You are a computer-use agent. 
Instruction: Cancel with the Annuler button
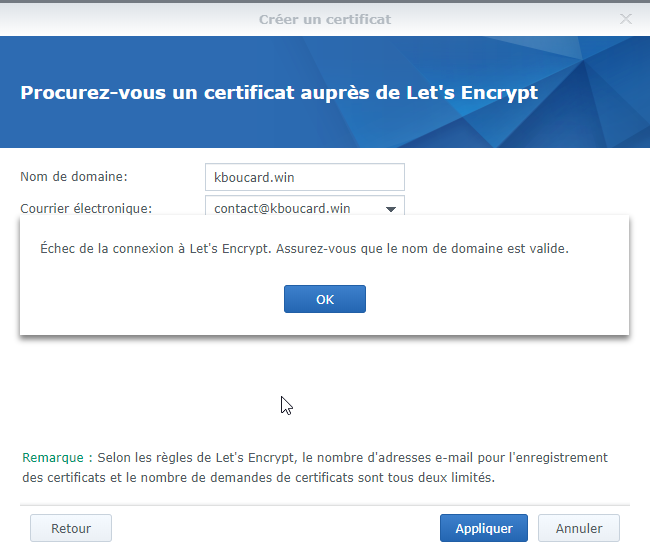(x=578, y=528)
